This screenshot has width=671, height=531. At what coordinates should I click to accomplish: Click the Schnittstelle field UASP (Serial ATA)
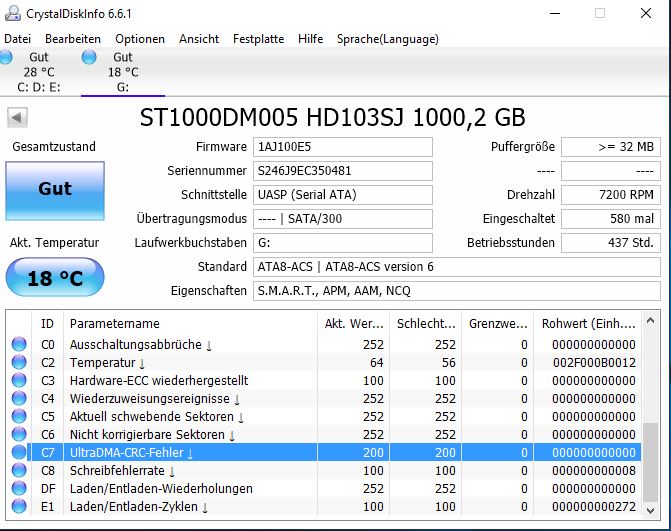coord(343,195)
